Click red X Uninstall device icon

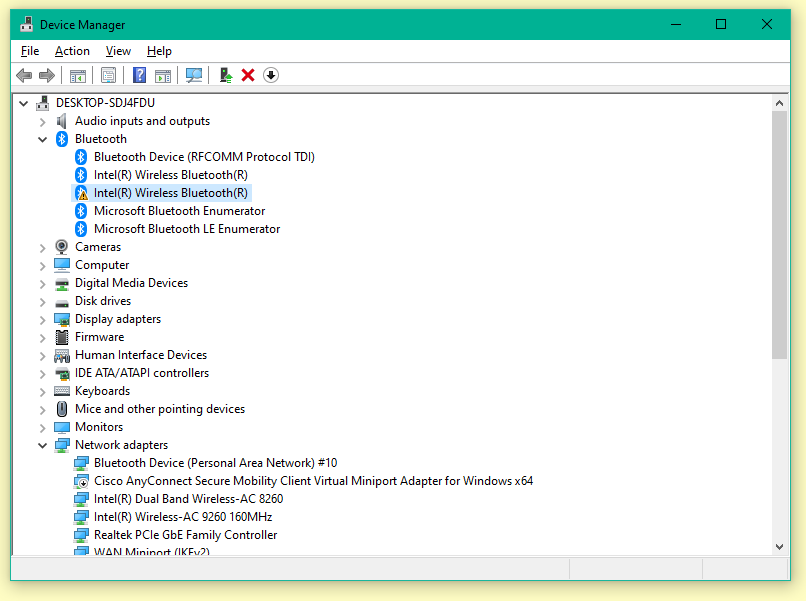tap(248, 76)
